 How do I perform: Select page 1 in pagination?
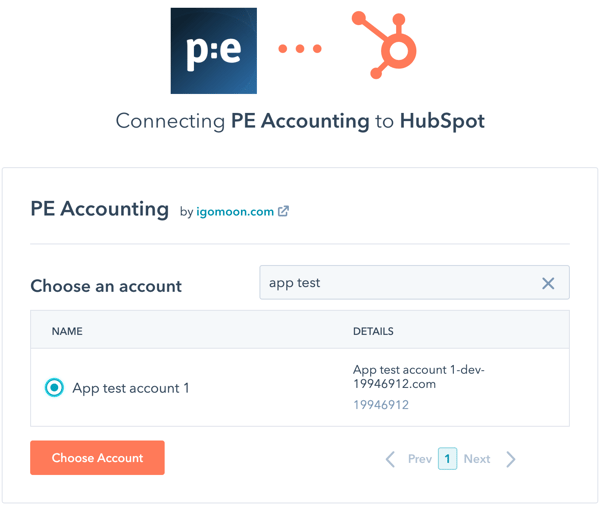coord(447,459)
